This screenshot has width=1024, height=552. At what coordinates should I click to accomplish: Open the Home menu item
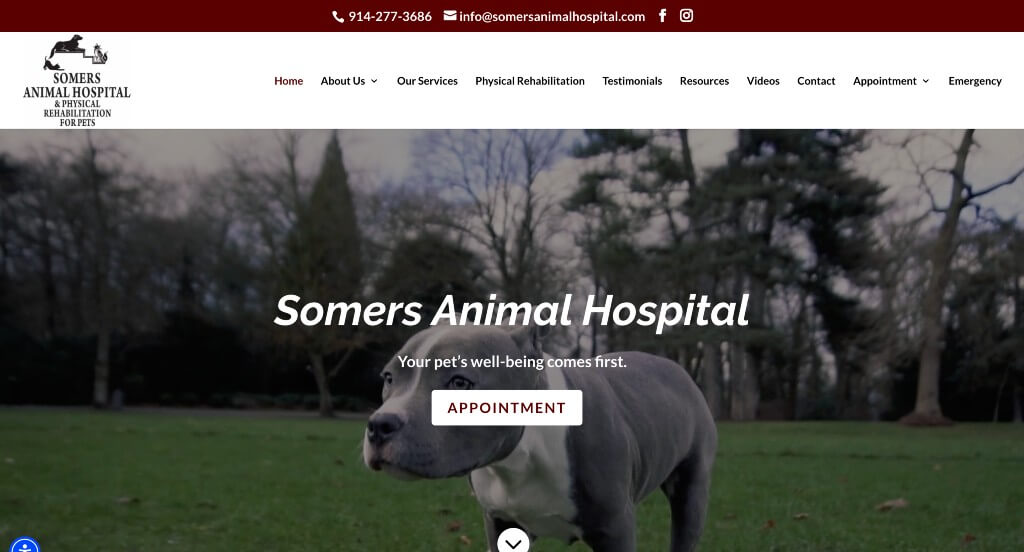(289, 81)
